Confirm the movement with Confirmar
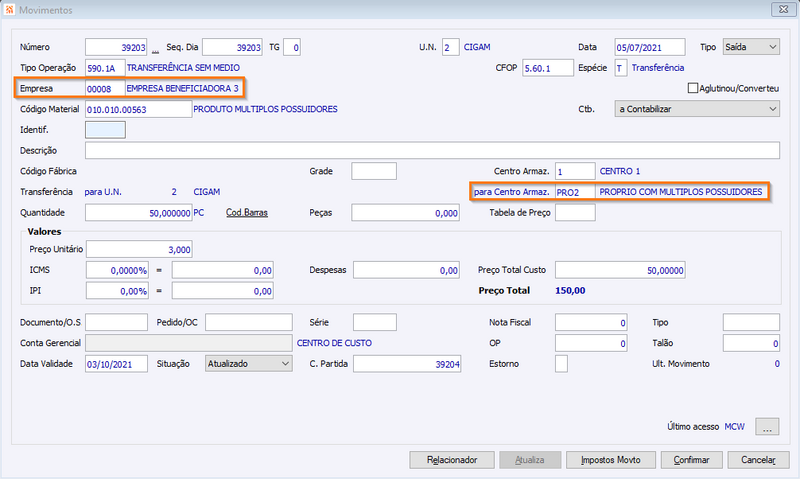800x479 pixels. tap(691, 460)
